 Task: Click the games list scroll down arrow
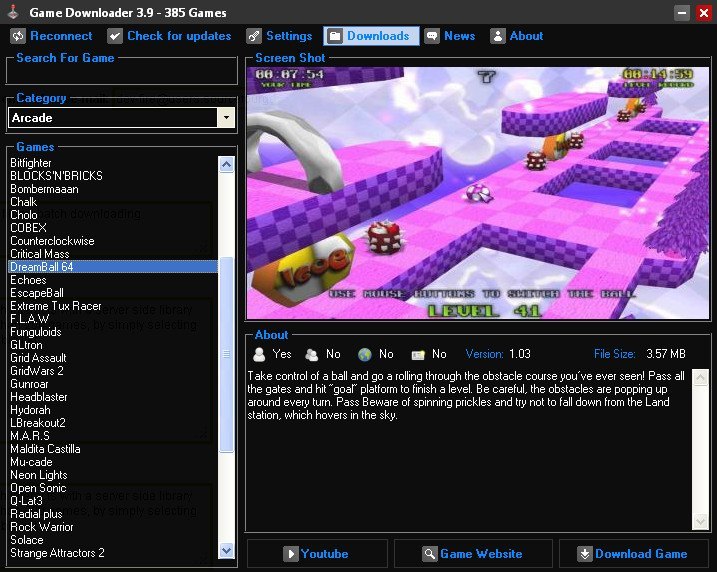226,551
